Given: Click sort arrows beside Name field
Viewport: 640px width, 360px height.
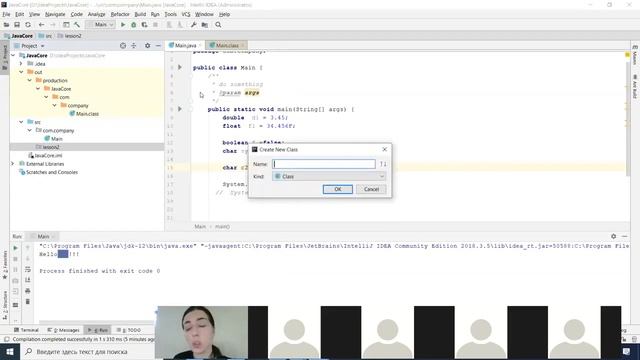Looking at the screenshot, I should (383, 164).
